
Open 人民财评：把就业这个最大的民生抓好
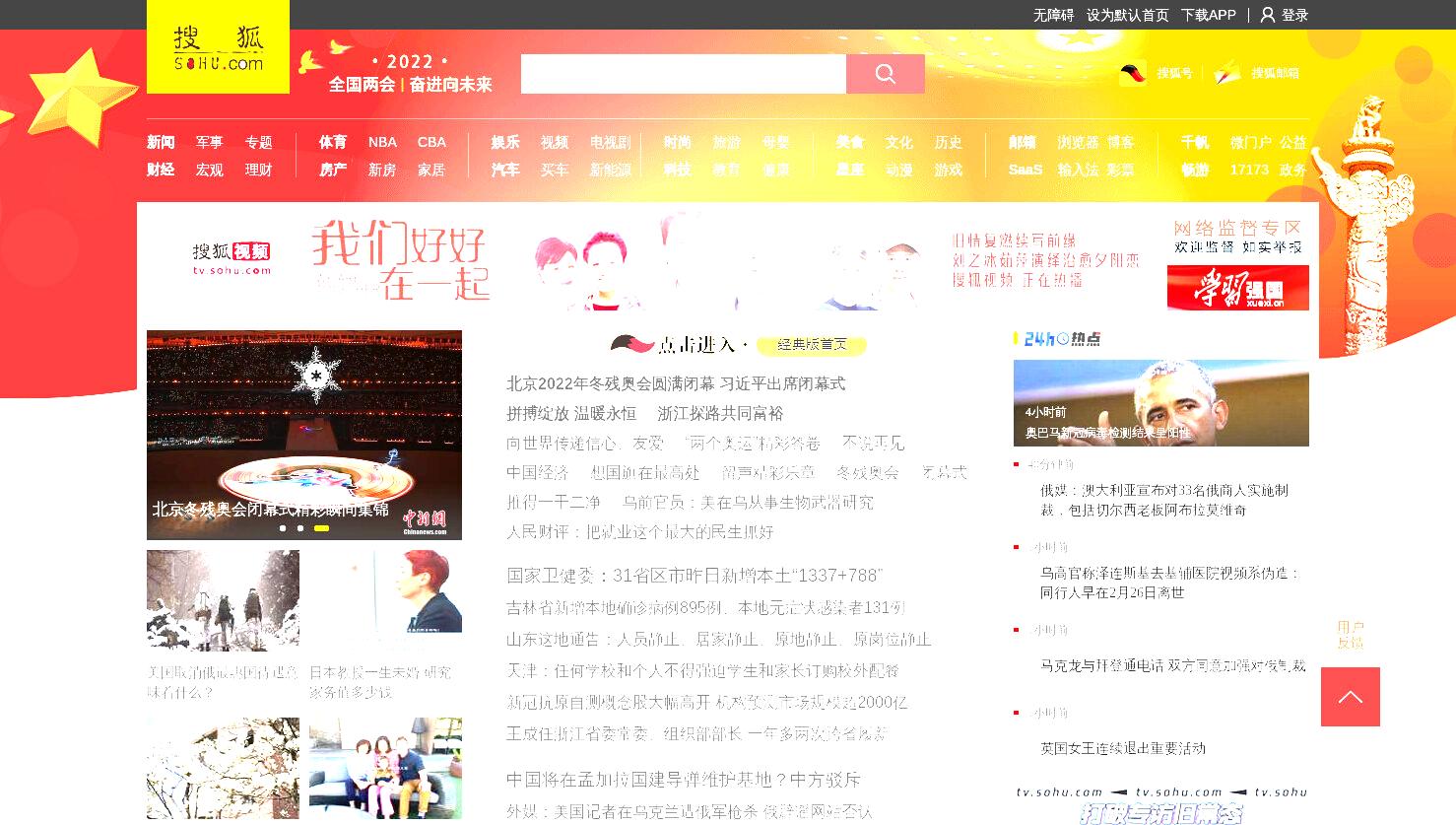pos(639,531)
